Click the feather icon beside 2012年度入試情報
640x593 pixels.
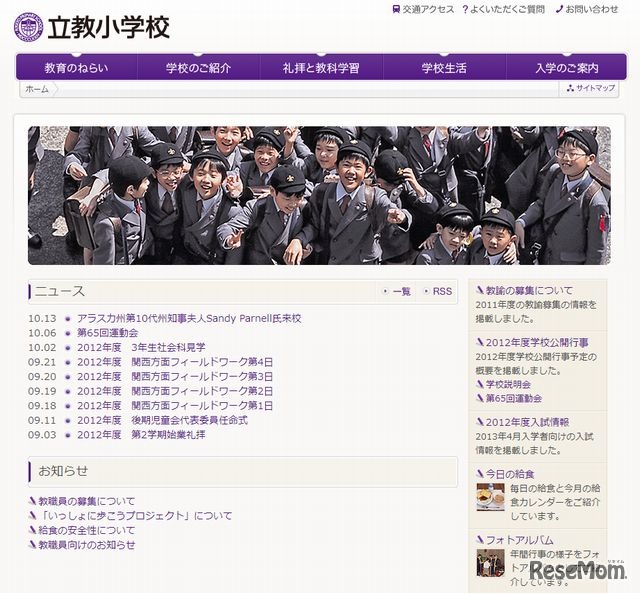480,422
